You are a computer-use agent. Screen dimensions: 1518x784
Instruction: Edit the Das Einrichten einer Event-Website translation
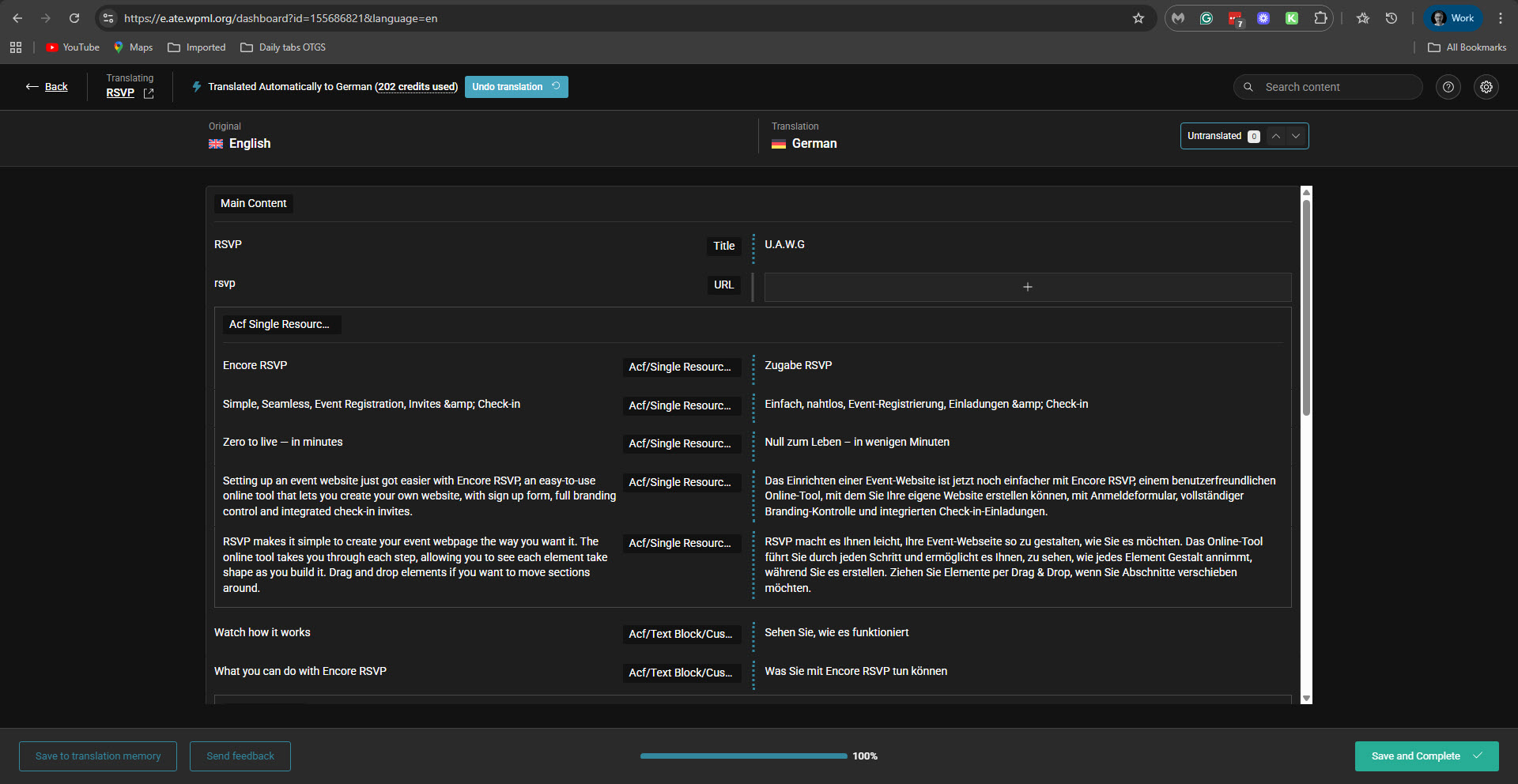[1021, 496]
